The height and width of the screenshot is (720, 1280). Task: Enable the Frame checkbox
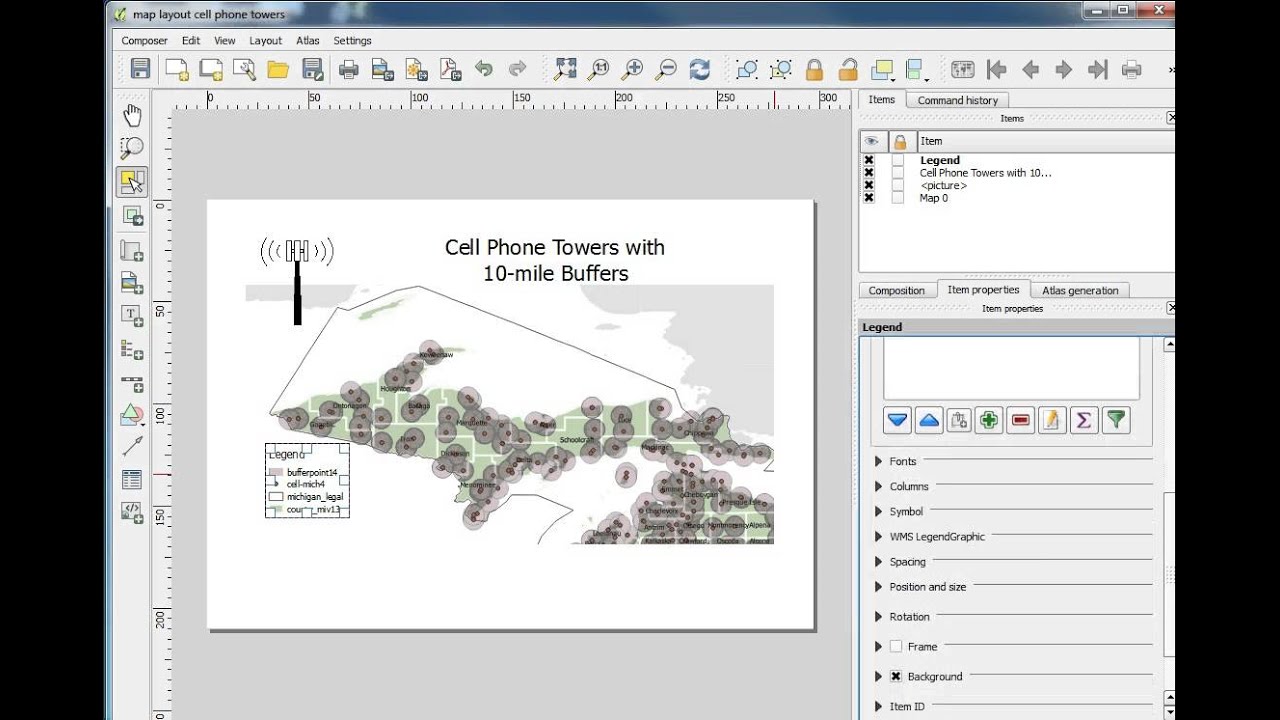pos(896,647)
